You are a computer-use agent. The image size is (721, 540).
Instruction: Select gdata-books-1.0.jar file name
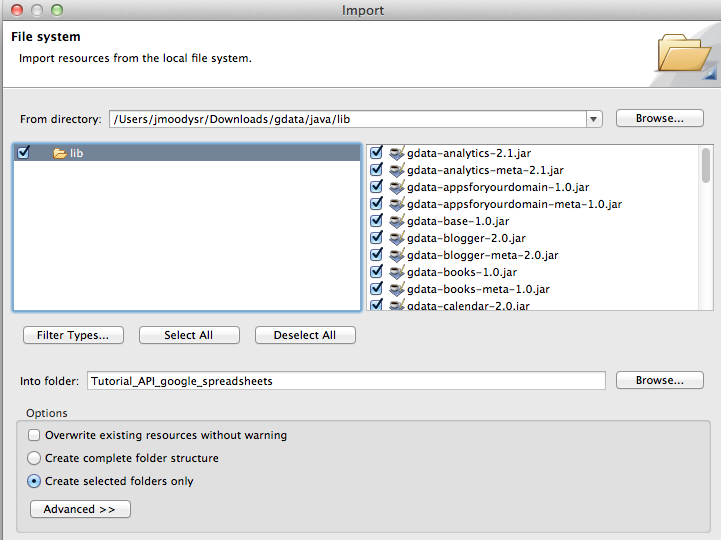462,272
